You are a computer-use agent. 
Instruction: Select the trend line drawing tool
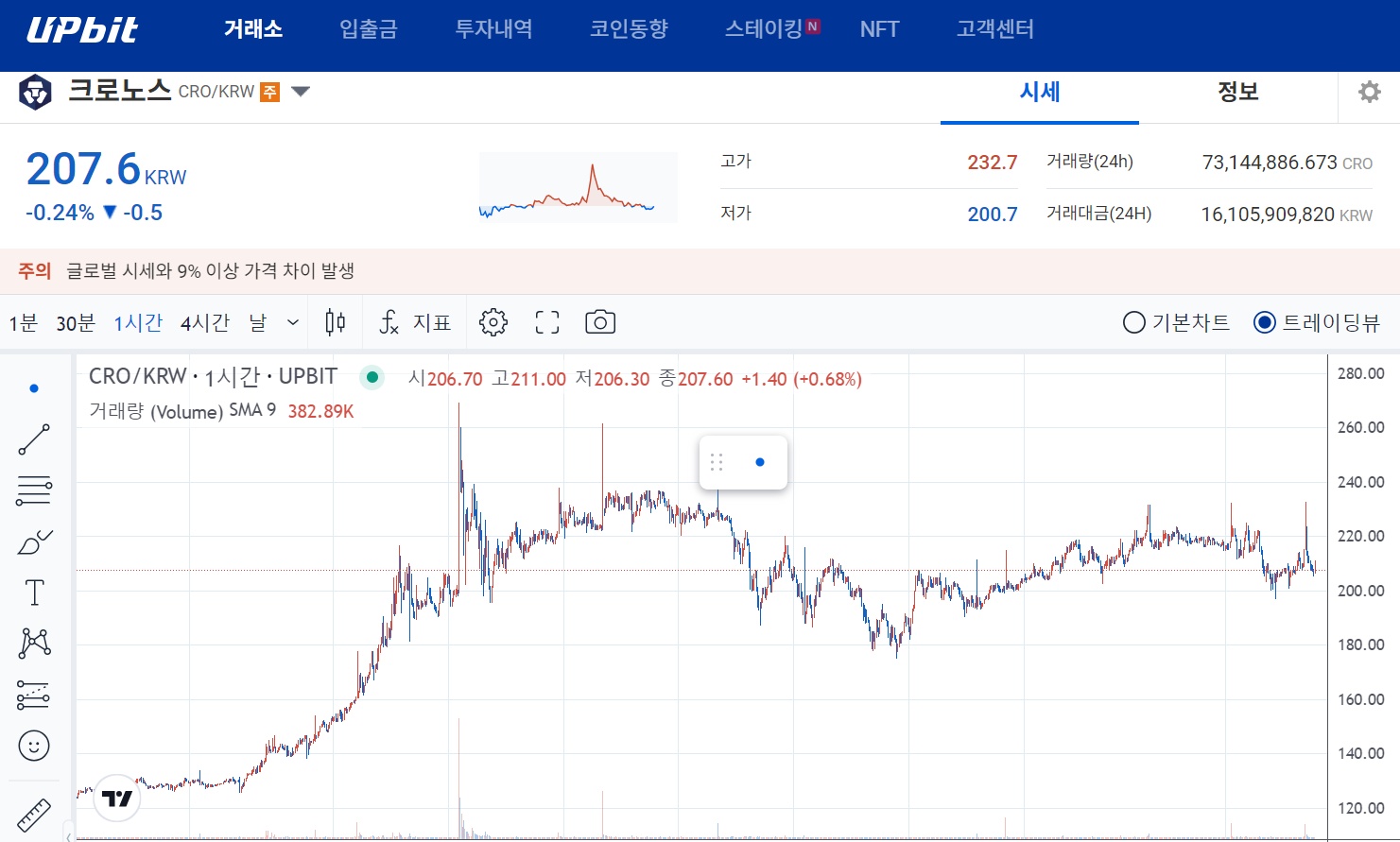tap(34, 439)
